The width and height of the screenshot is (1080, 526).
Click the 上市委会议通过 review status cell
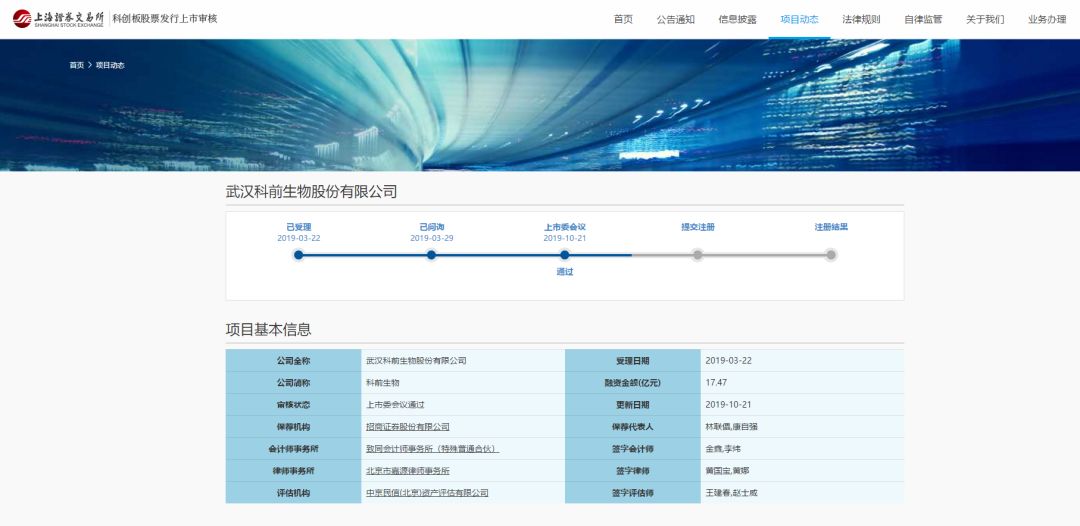point(463,405)
